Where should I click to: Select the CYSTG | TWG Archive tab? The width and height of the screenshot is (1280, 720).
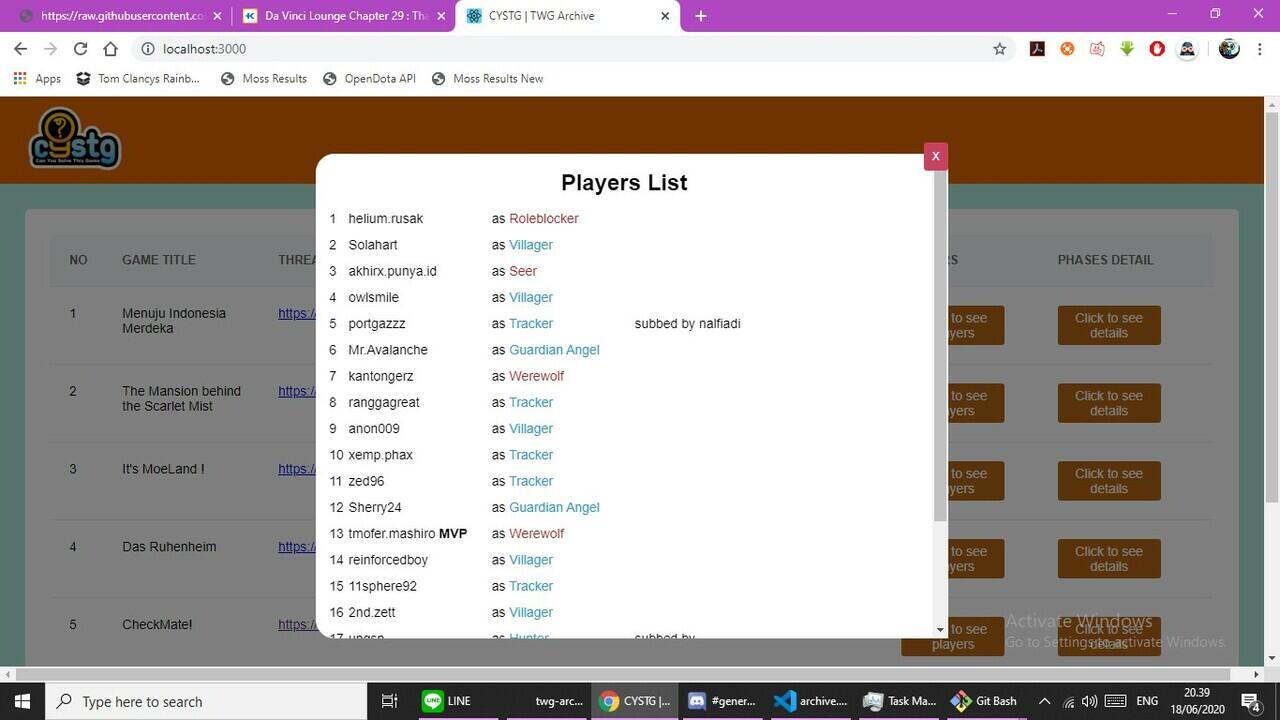click(568, 16)
